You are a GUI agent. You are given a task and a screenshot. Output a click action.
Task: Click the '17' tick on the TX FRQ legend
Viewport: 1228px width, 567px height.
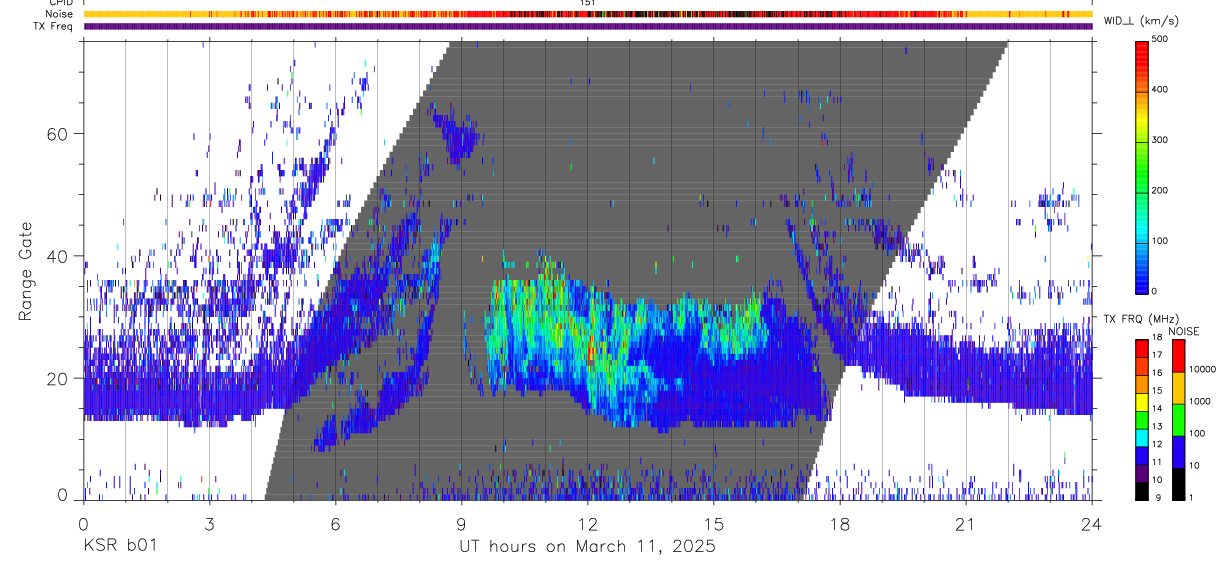1157,355
